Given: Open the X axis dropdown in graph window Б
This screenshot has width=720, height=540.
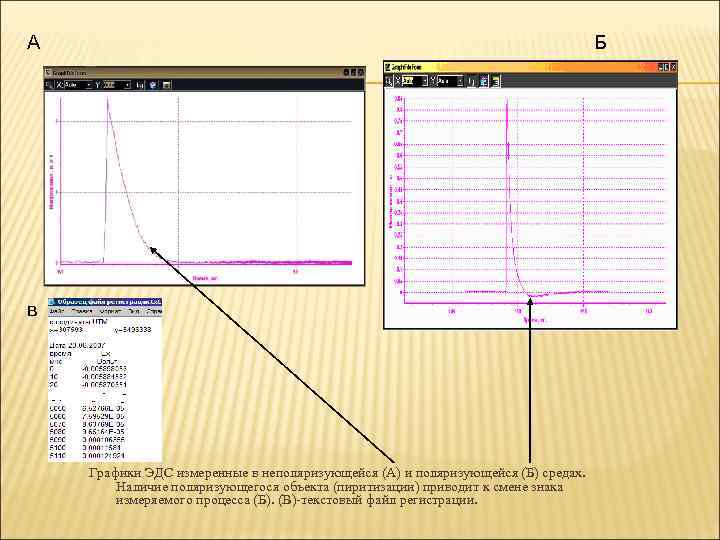Looking at the screenshot, I should click(424, 81).
